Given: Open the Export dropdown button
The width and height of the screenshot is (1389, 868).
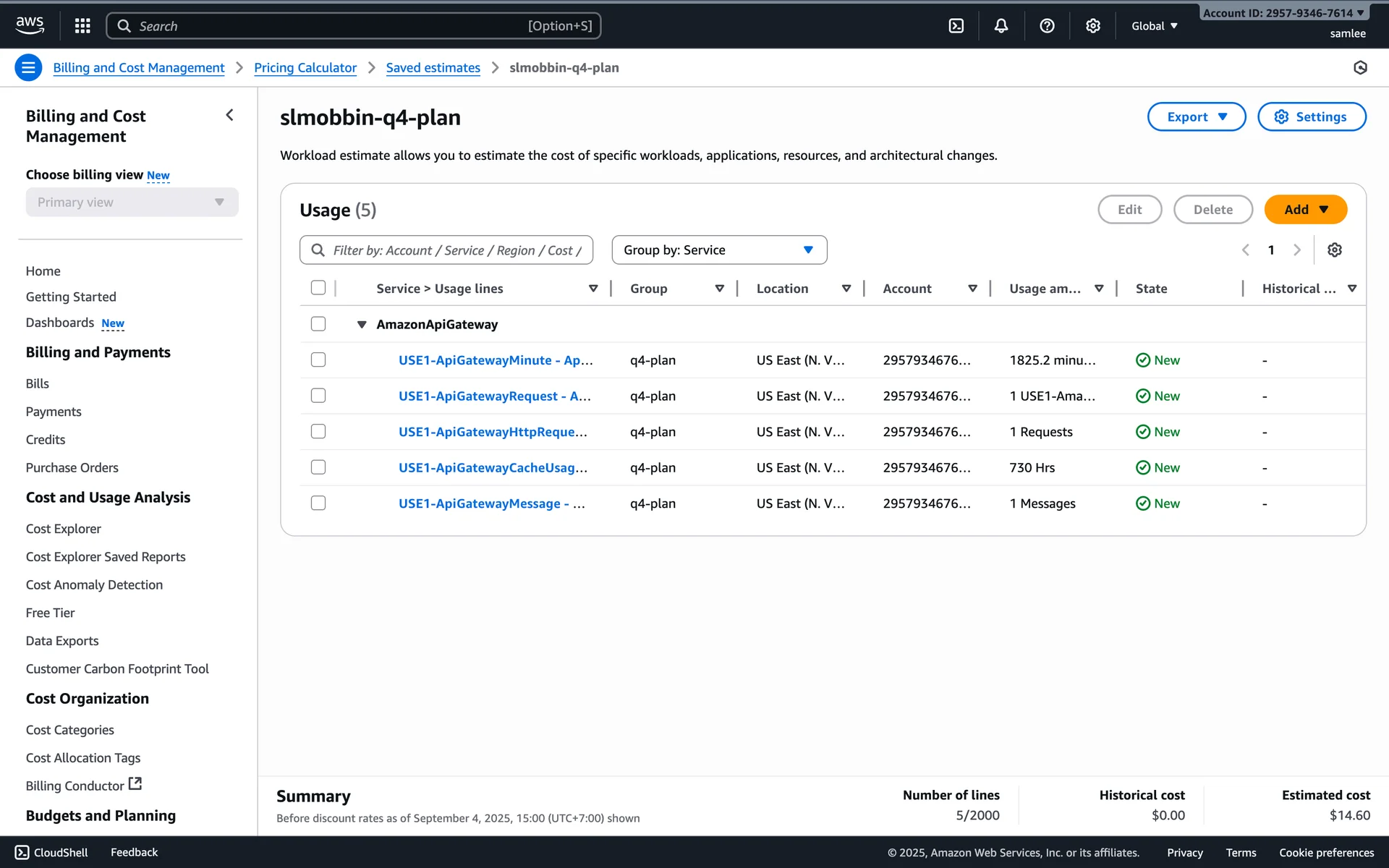Looking at the screenshot, I should 1196,116.
